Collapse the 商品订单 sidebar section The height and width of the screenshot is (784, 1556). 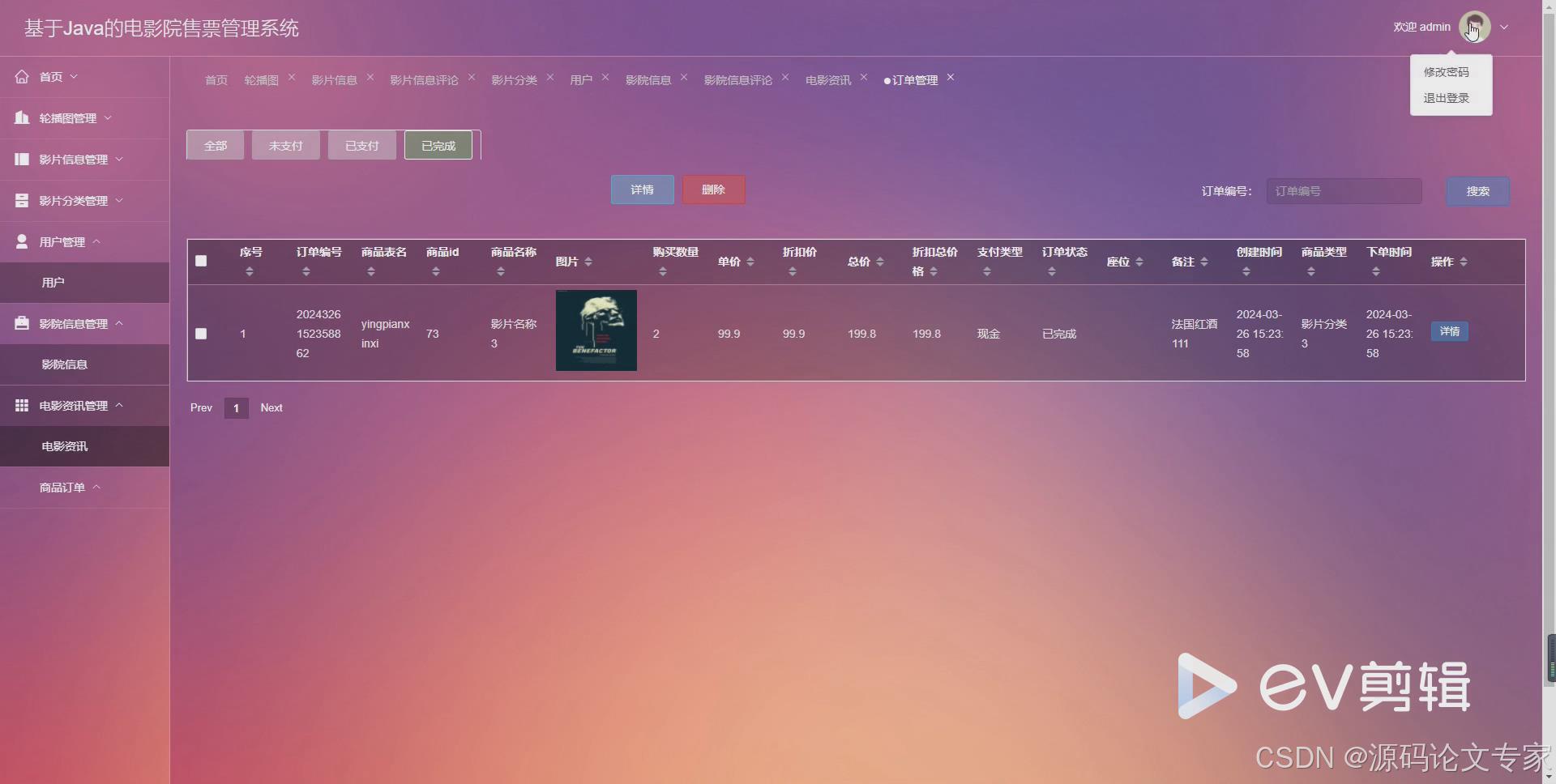tap(97, 487)
